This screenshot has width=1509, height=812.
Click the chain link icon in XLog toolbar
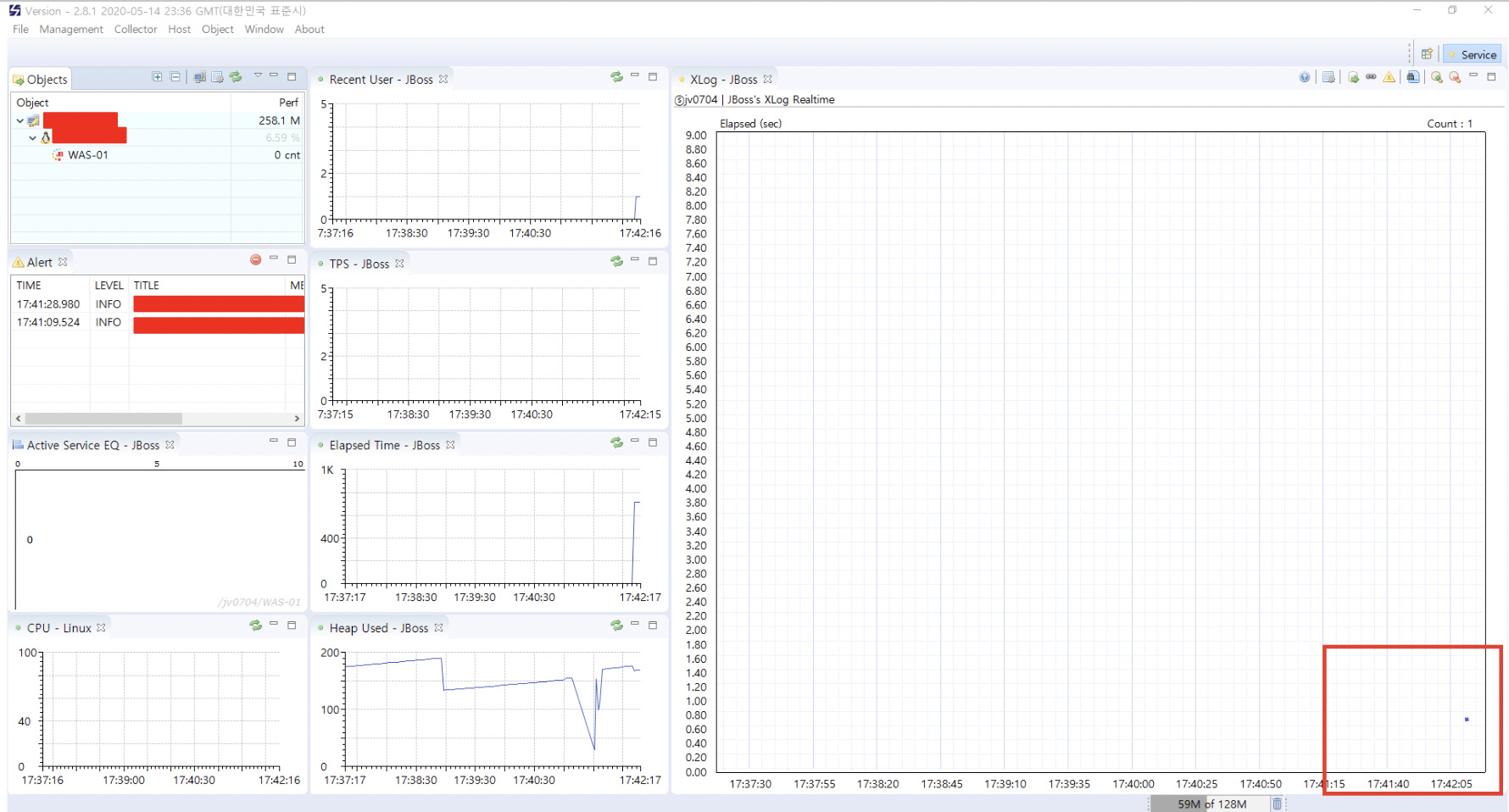[1371, 77]
